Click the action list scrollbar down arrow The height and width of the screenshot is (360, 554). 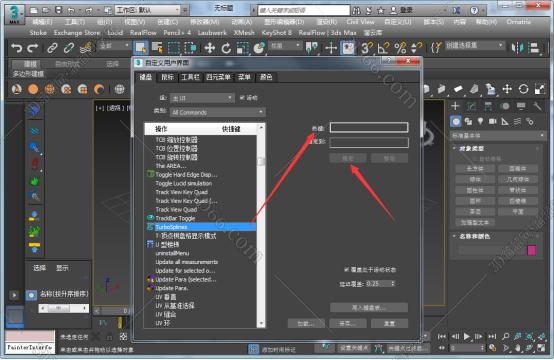click(261, 323)
